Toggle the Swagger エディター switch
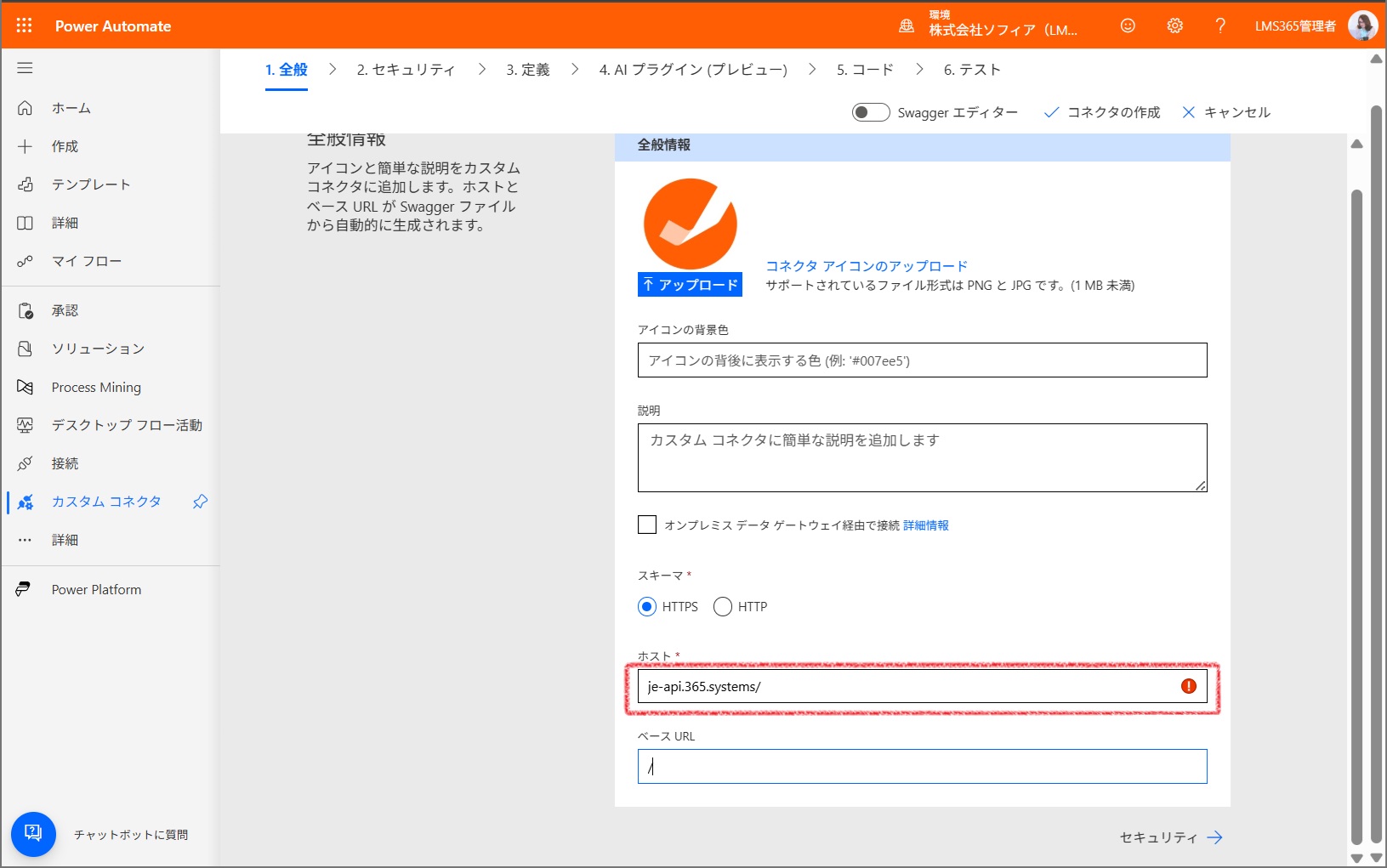 click(871, 112)
